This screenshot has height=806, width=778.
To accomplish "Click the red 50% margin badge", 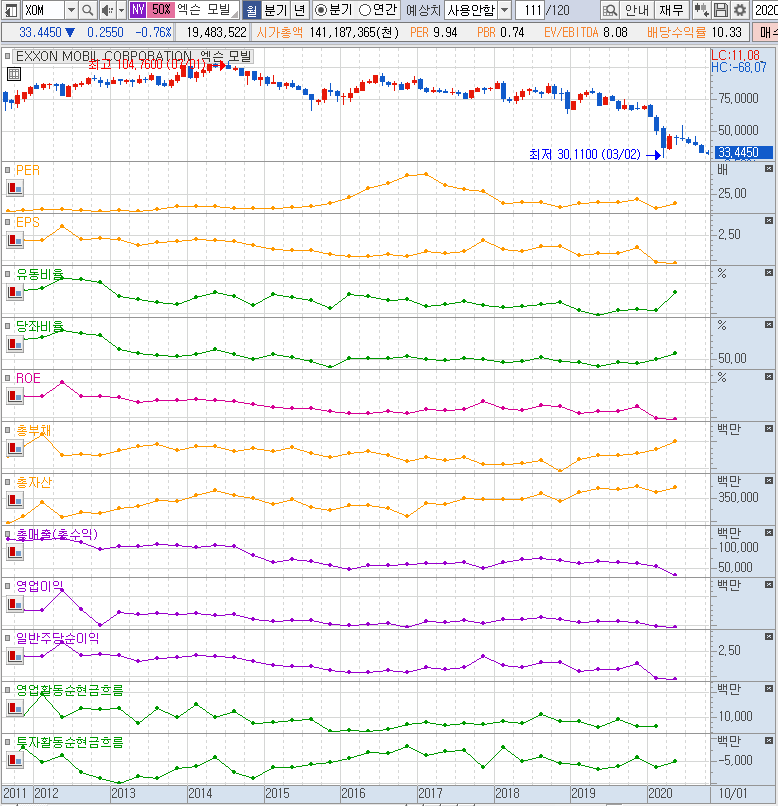I will [x=161, y=10].
